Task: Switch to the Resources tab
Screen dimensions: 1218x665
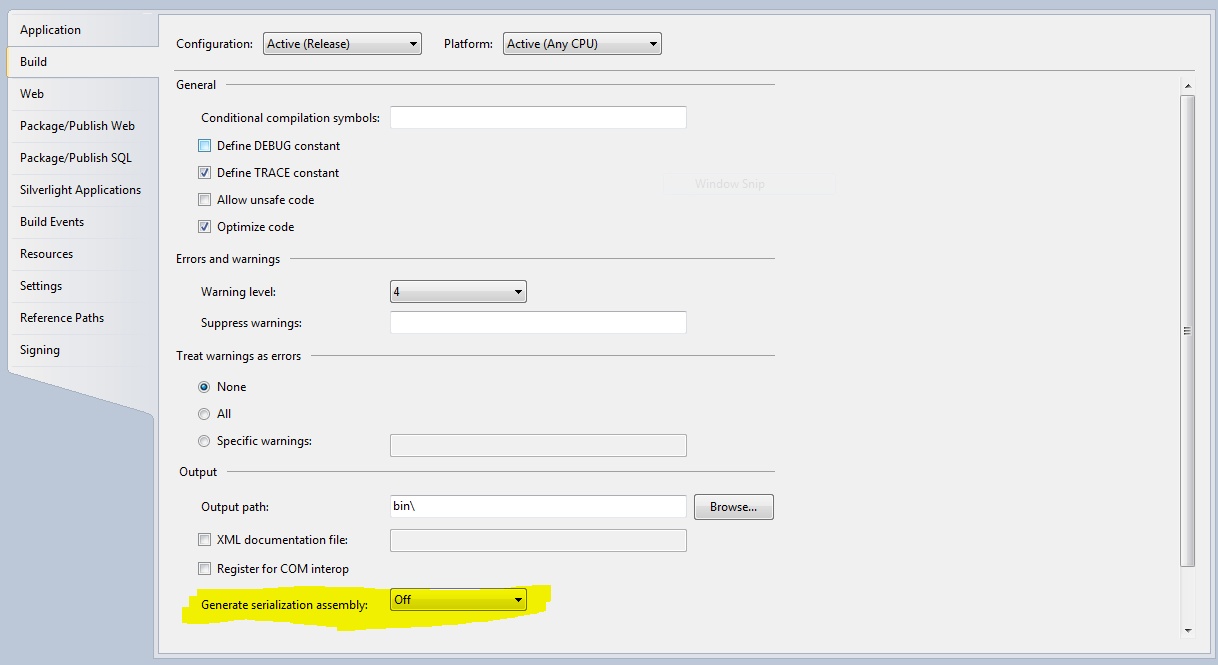Action: pyautogui.click(x=82, y=254)
